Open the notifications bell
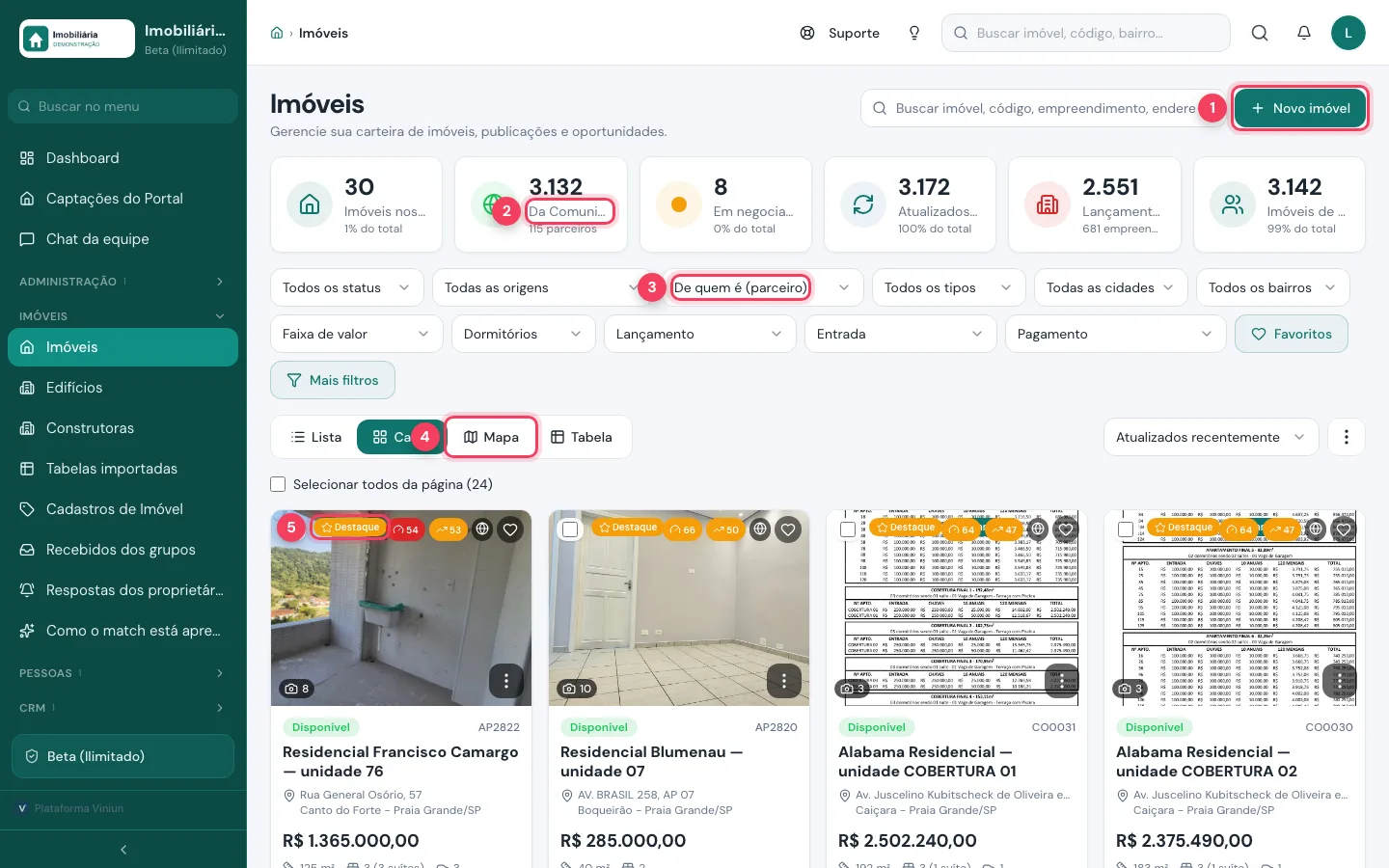The height and width of the screenshot is (868, 1389). (x=1304, y=33)
